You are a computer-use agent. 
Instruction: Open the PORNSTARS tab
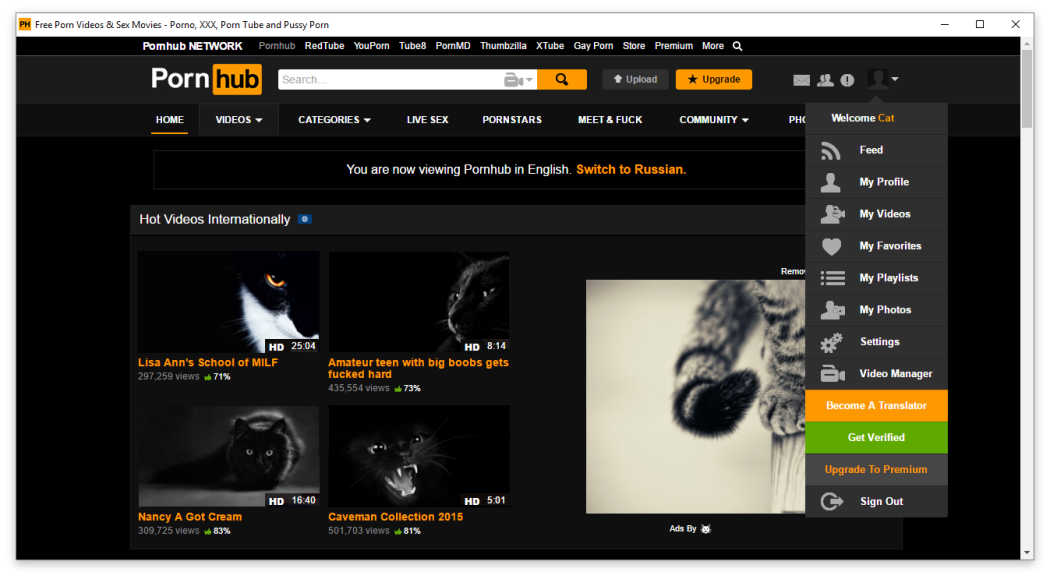coord(512,120)
